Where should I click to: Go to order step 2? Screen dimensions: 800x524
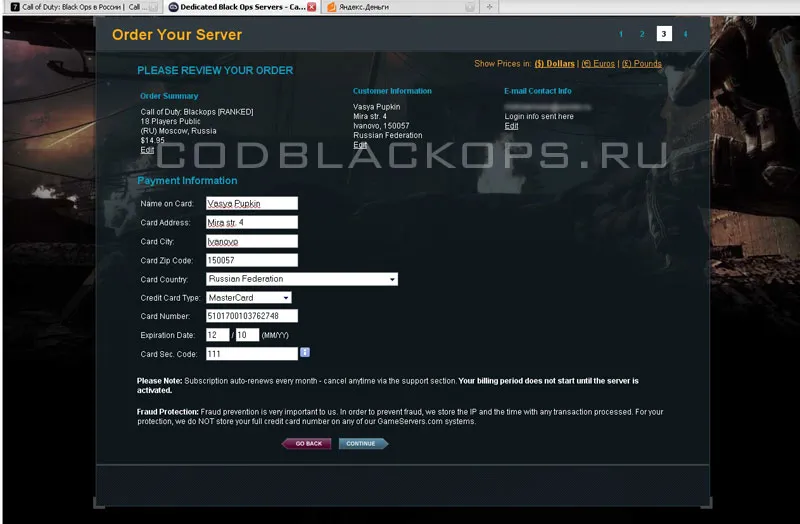pos(642,34)
